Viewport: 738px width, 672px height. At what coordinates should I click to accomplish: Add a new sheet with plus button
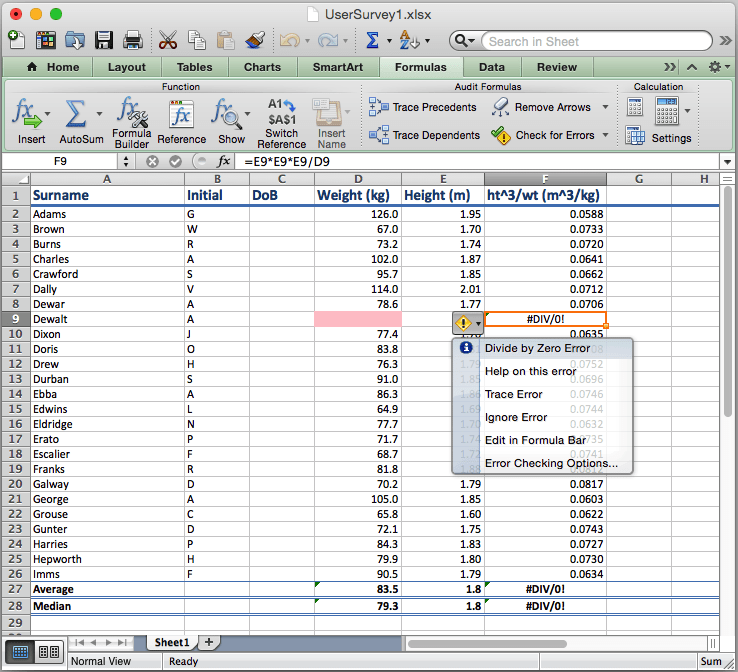(208, 642)
